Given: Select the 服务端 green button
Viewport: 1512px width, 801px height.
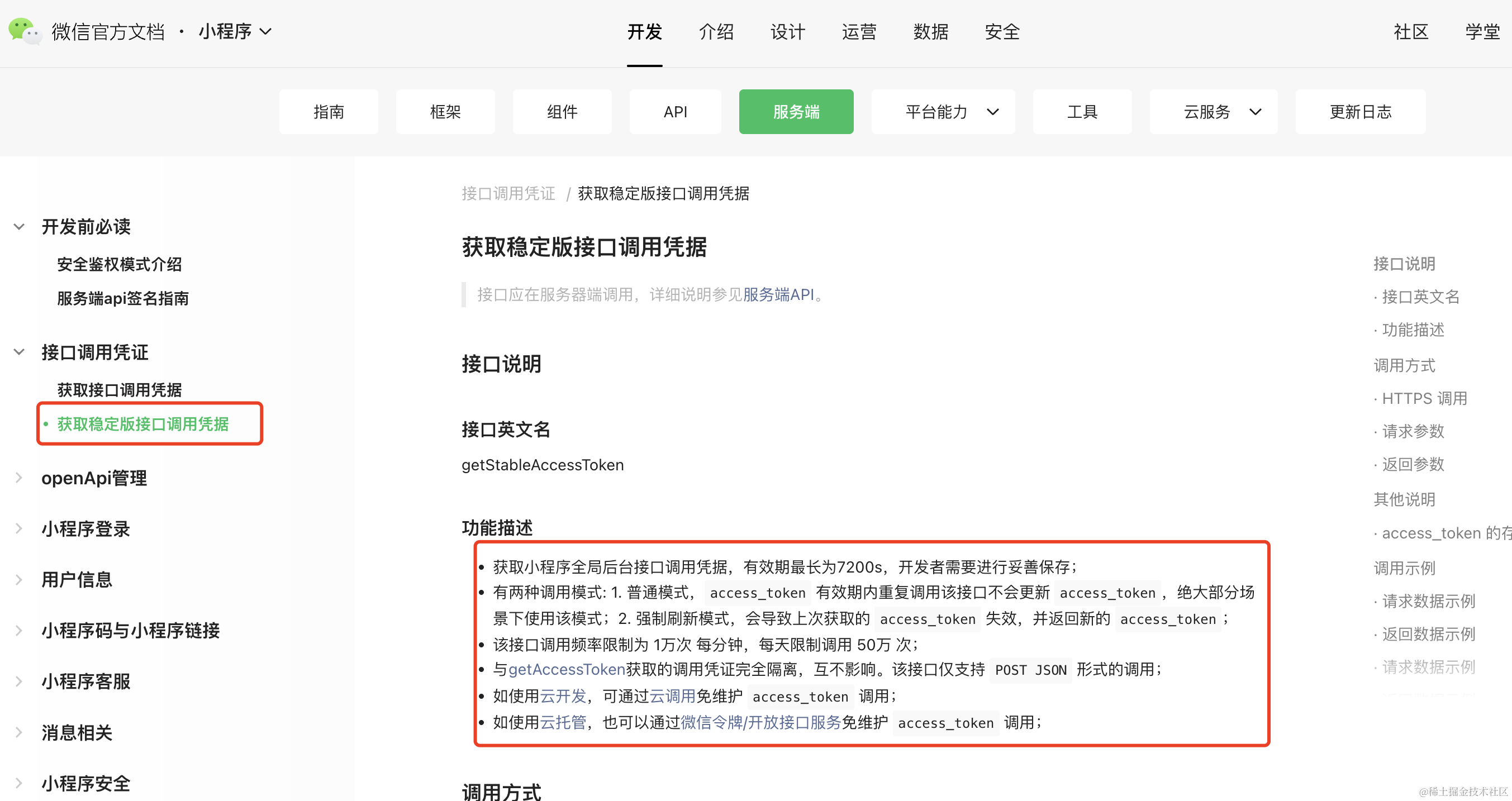Looking at the screenshot, I should click(796, 112).
